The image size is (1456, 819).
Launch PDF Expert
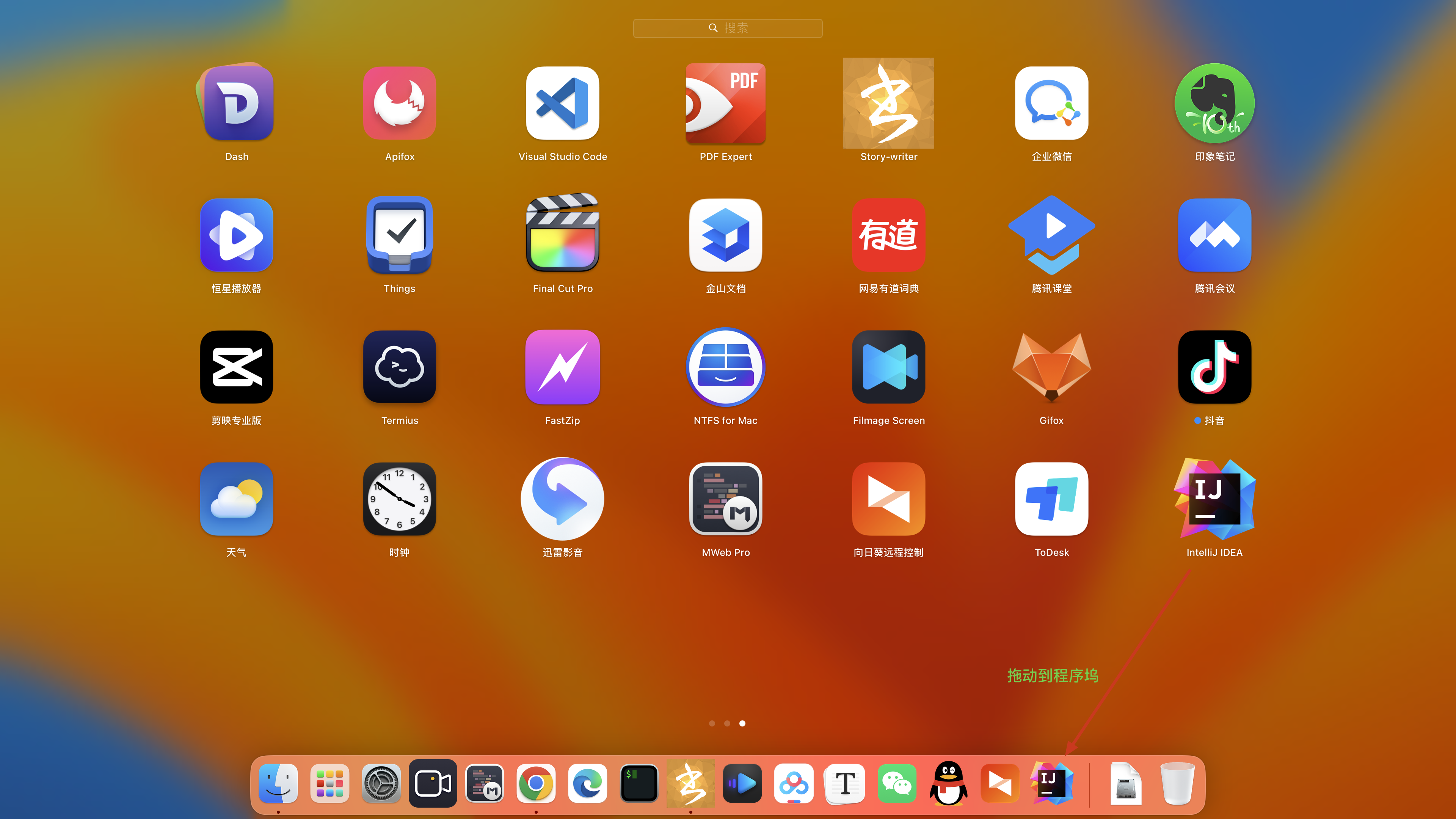coord(726,103)
